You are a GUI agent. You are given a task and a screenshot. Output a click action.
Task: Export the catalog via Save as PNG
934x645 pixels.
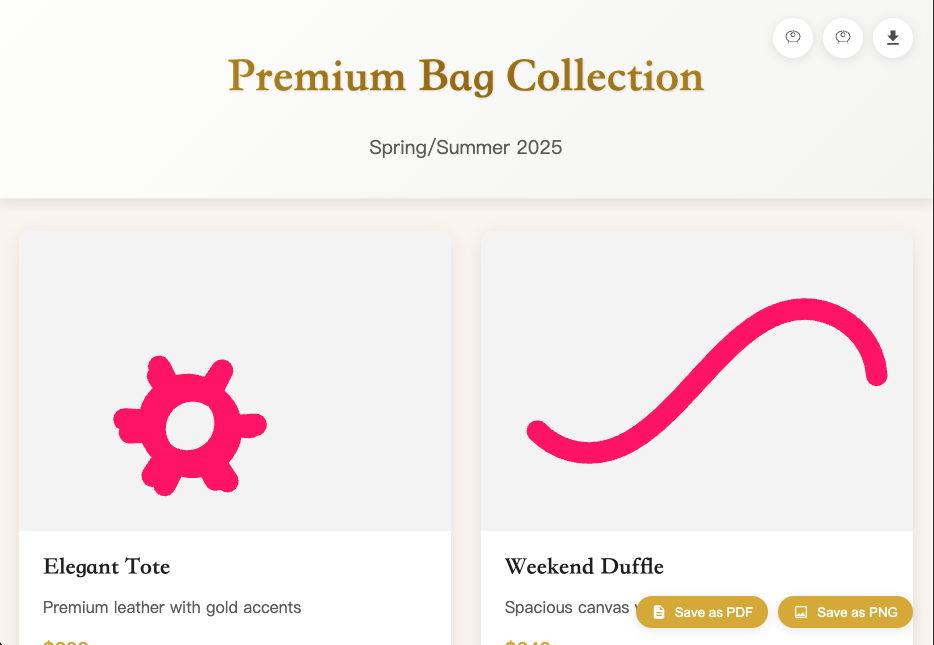tap(845, 612)
